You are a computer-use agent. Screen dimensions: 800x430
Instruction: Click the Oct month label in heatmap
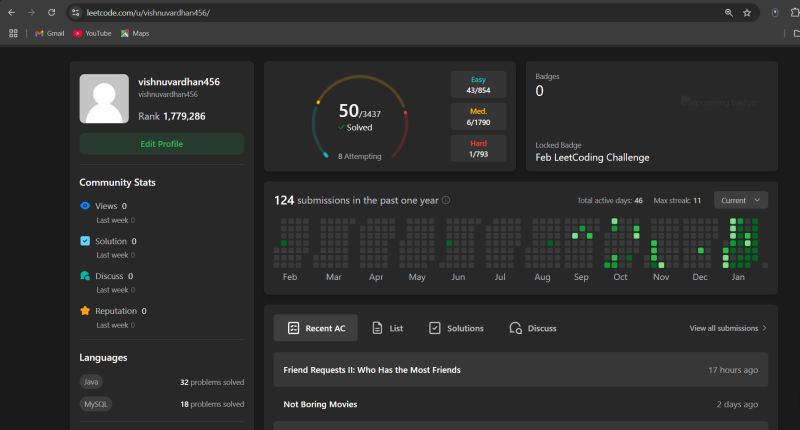(x=620, y=277)
